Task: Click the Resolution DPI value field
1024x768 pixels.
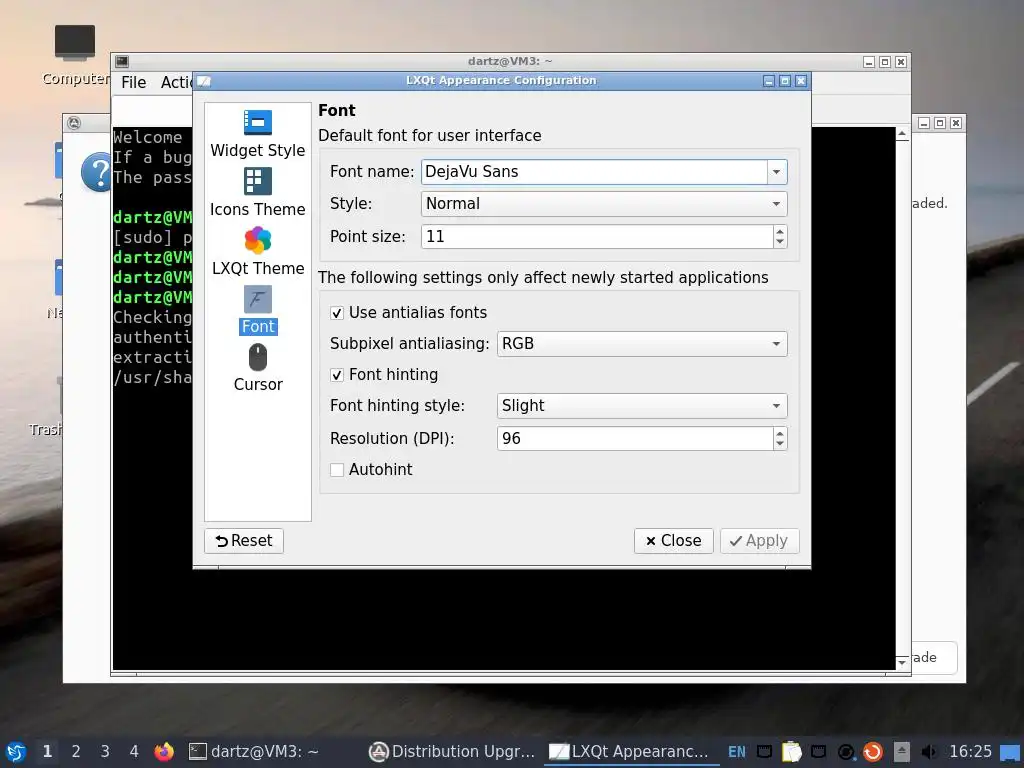Action: 635,438
